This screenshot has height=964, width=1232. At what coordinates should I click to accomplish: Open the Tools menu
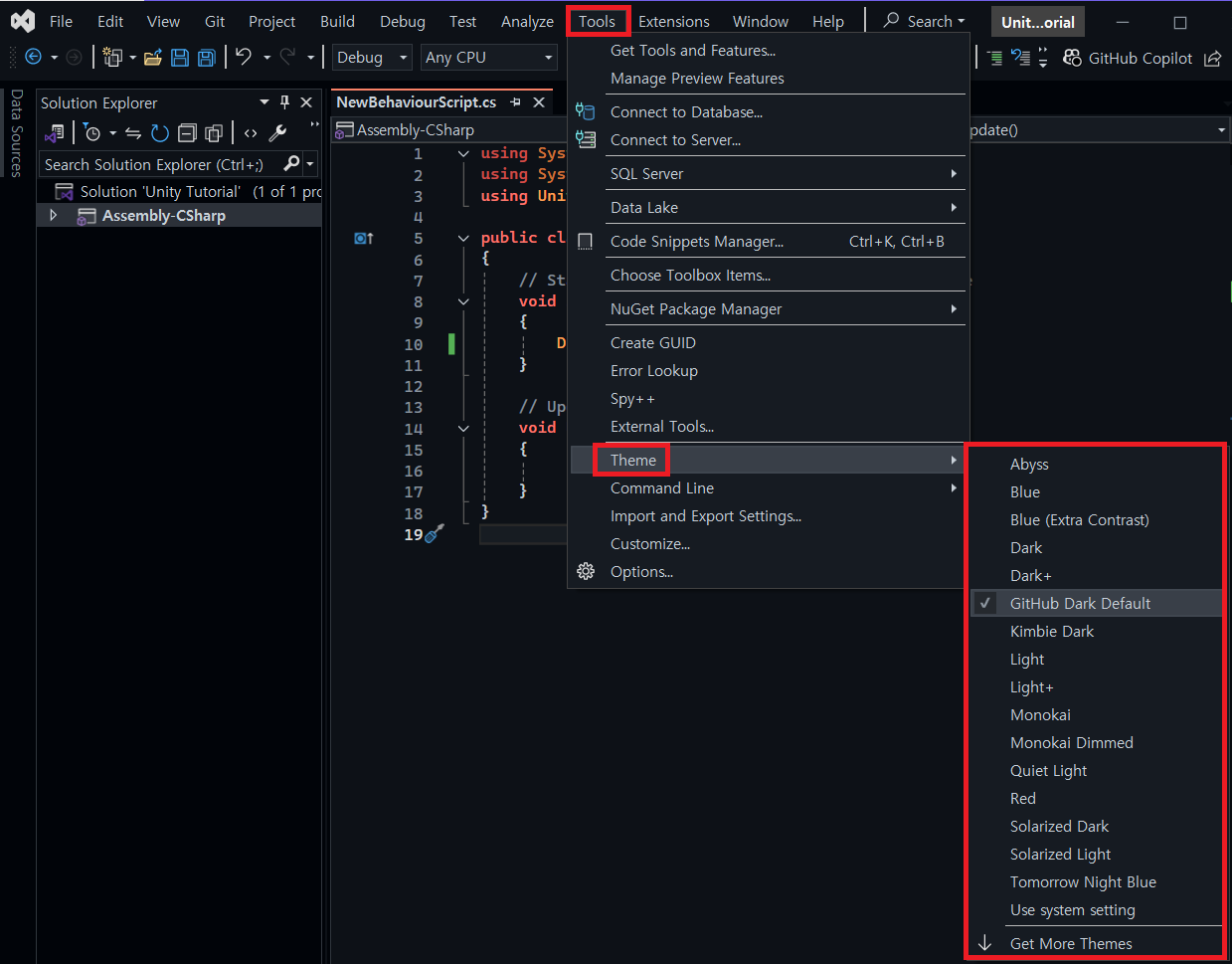(x=598, y=21)
